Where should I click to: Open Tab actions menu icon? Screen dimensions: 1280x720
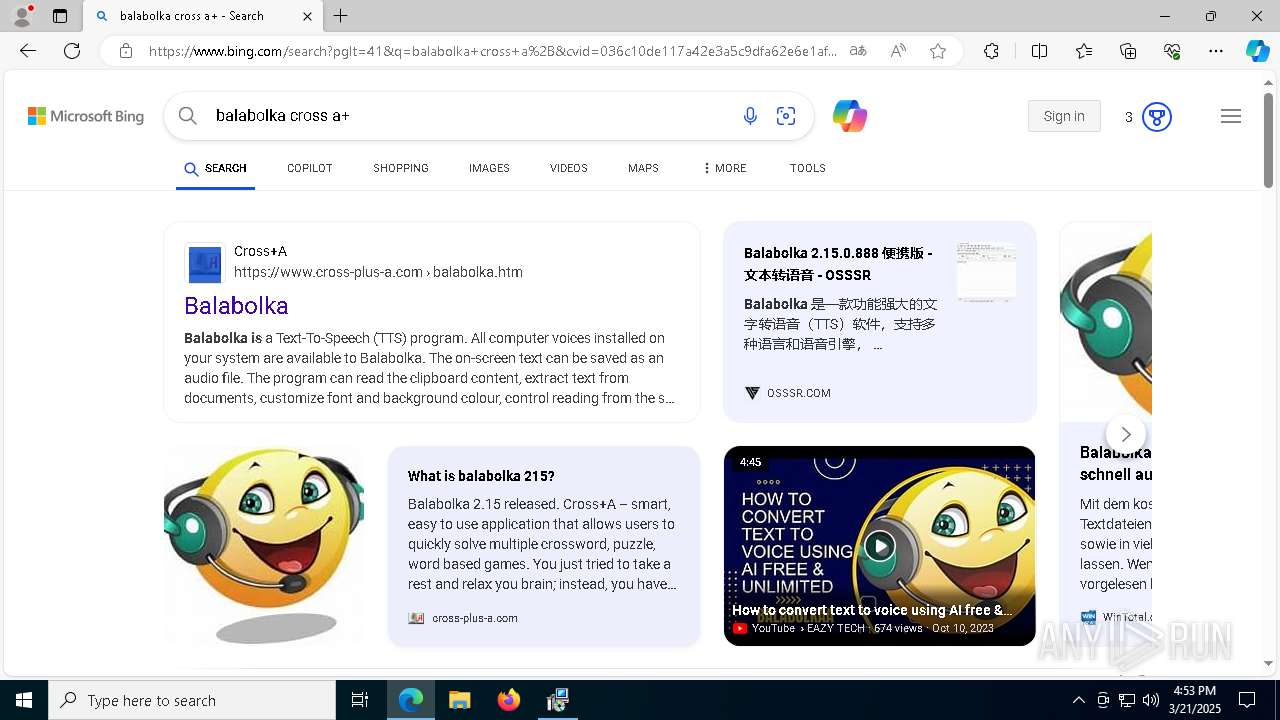pyautogui.click(x=60, y=16)
